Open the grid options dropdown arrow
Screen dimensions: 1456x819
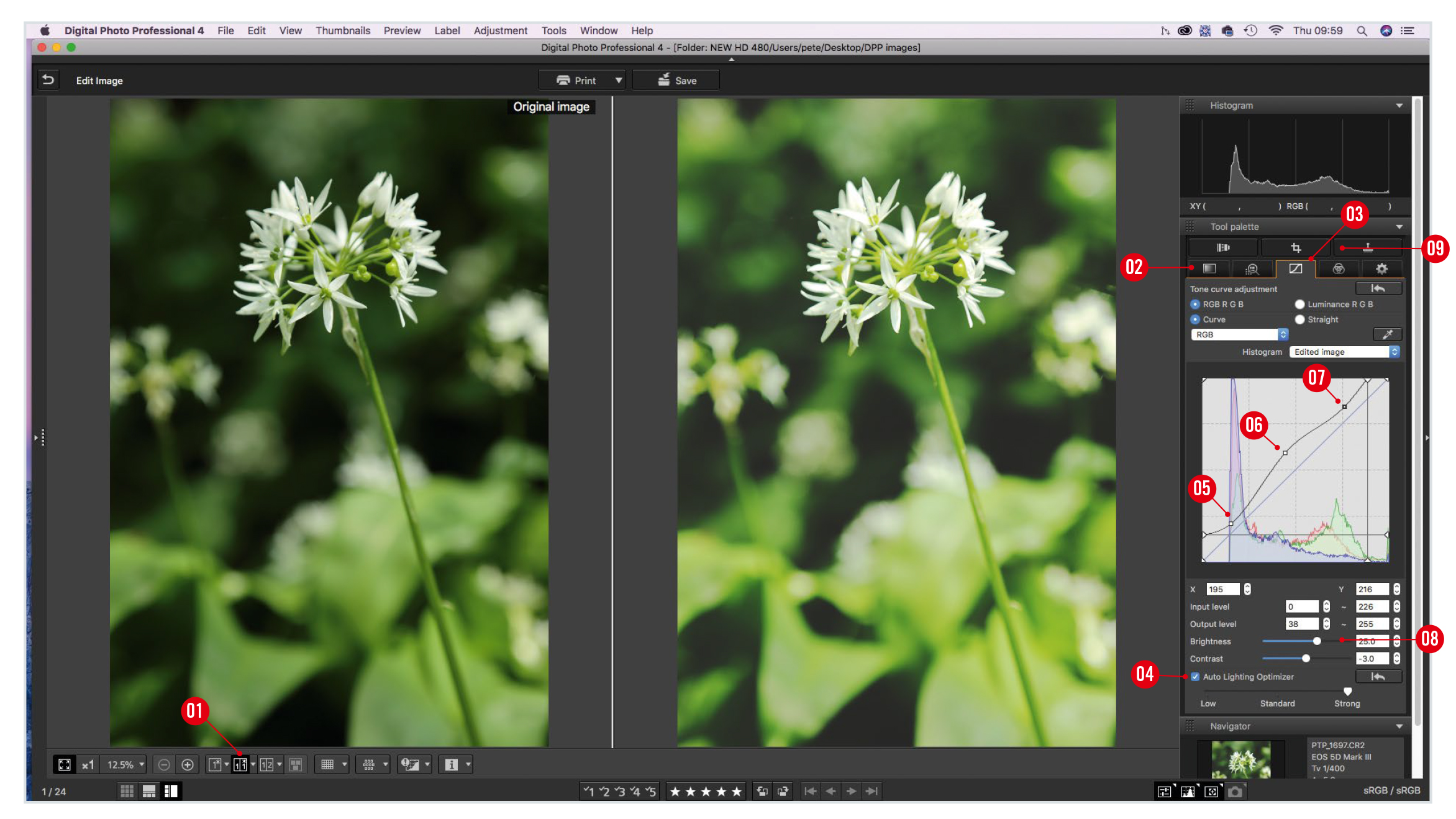[344, 764]
